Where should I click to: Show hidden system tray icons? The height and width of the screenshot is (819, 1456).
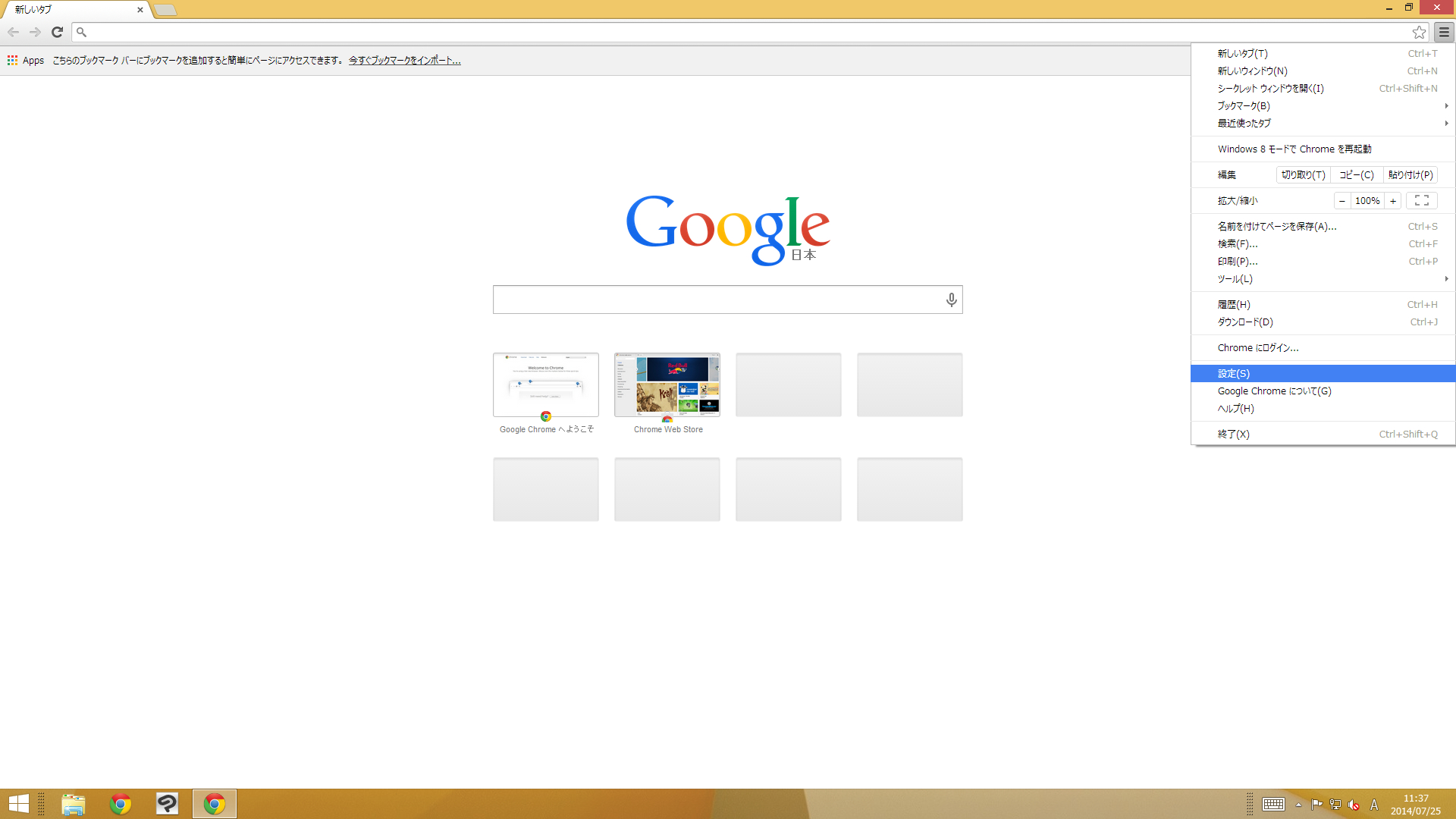point(1298,805)
